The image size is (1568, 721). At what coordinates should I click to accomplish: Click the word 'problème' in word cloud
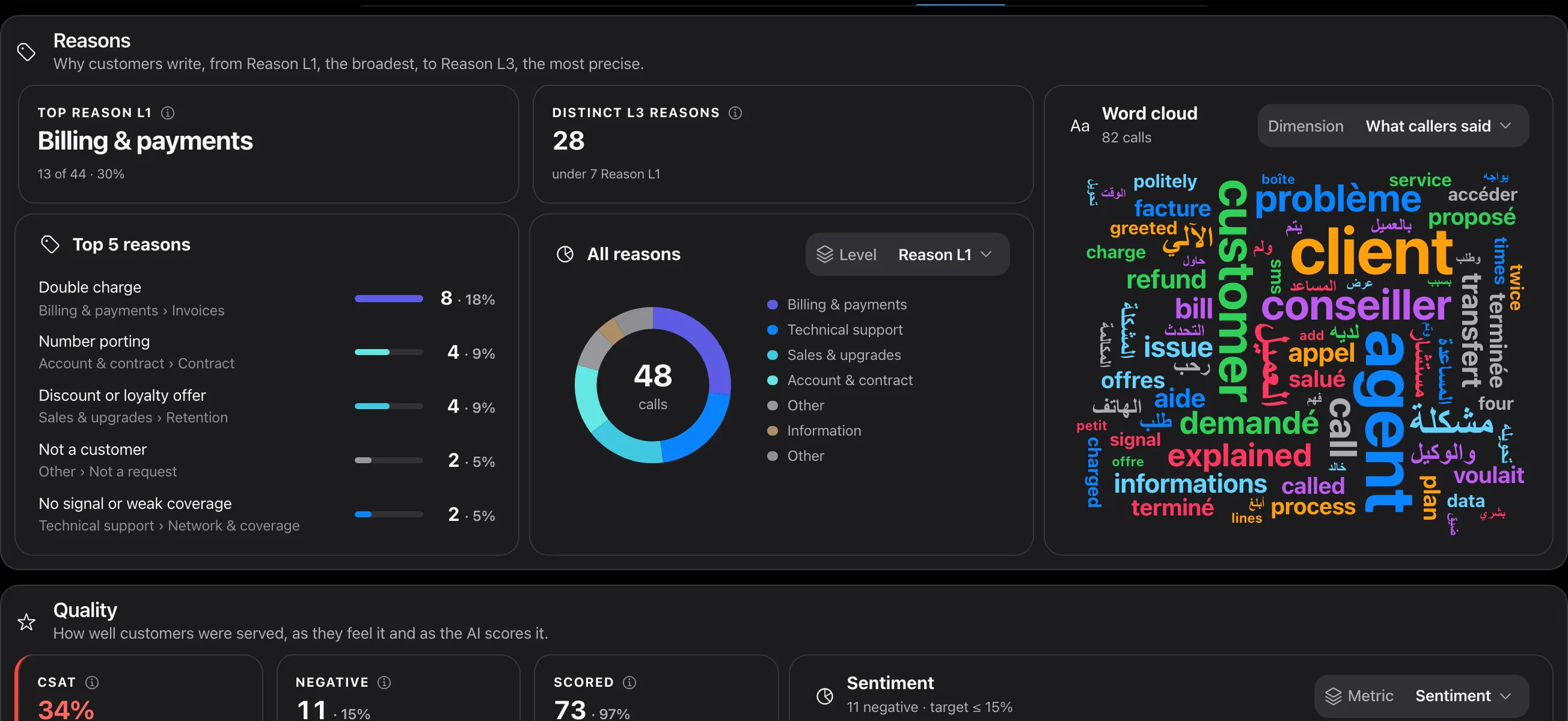pyautogui.click(x=1337, y=199)
